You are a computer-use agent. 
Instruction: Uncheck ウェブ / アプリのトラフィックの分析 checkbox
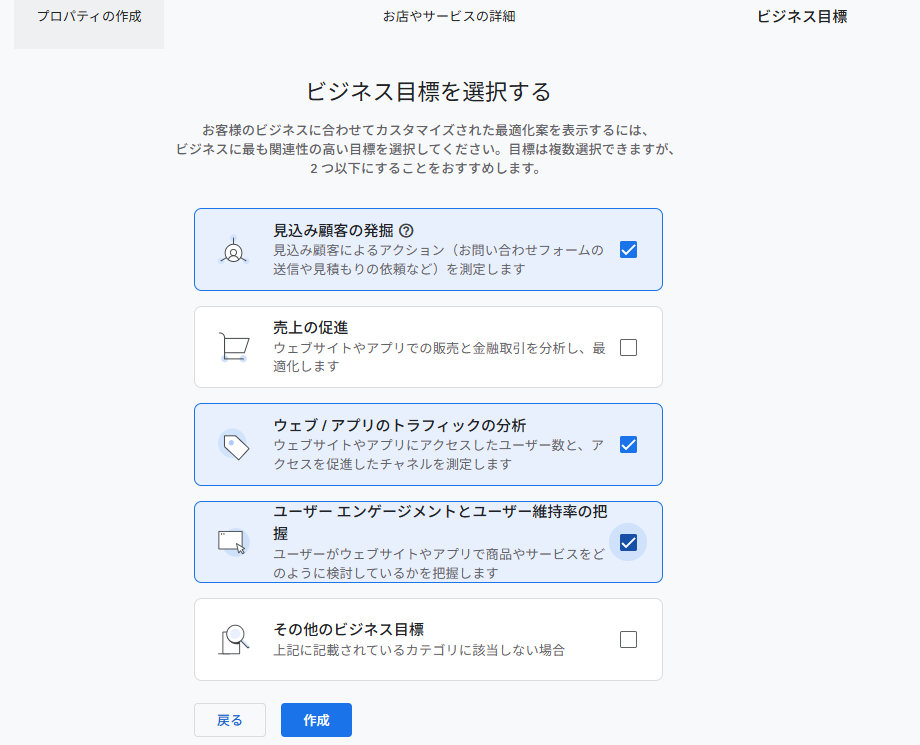pyautogui.click(x=628, y=445)
